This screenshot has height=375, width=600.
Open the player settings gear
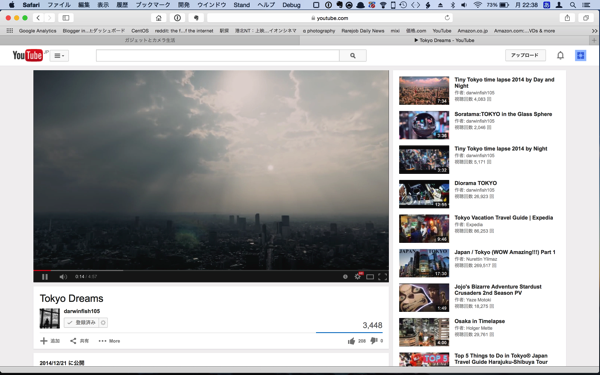point(357,276)
